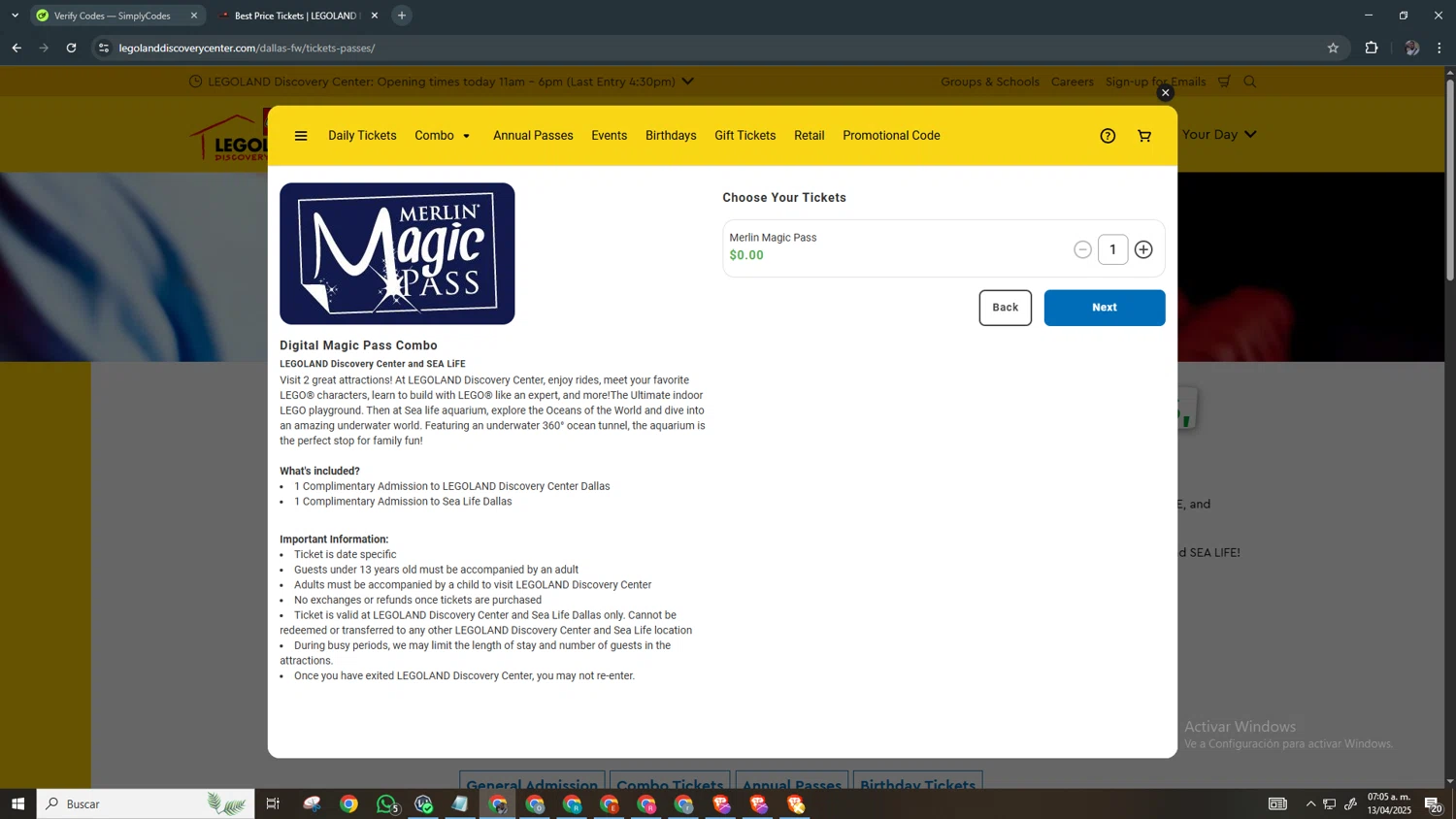Open a new browser tab

tap(402, 16)
